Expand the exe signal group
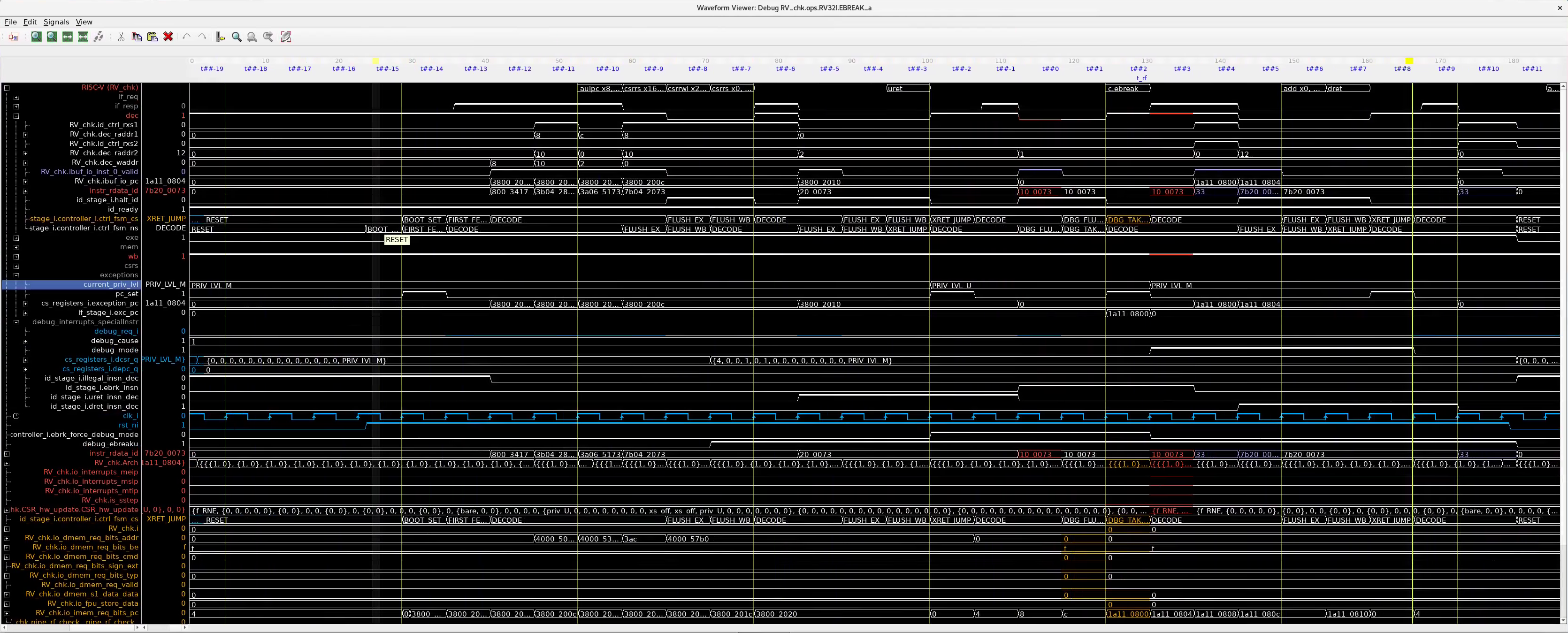The image size is (1568, 633). pyautogui.click(x=16, y=238)
